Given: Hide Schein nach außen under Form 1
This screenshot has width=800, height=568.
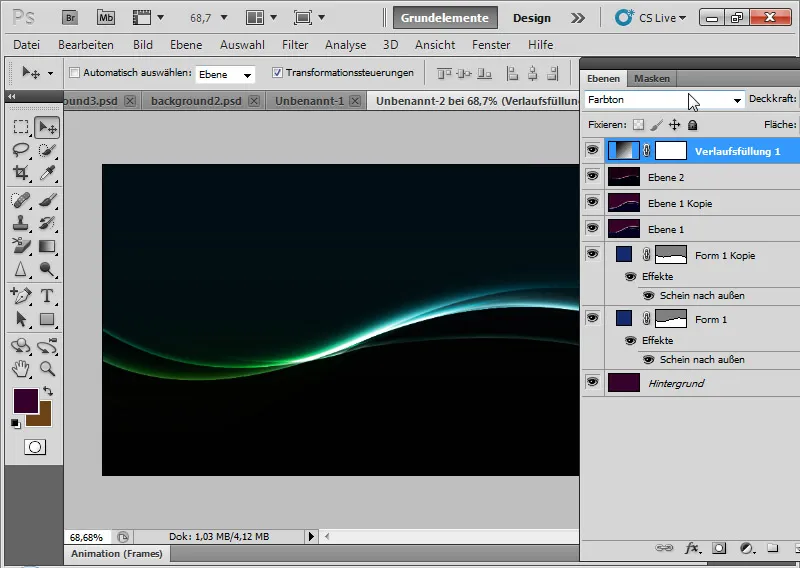Looking at the screenshot, I should pyautogui.click(x=648, y=360).
